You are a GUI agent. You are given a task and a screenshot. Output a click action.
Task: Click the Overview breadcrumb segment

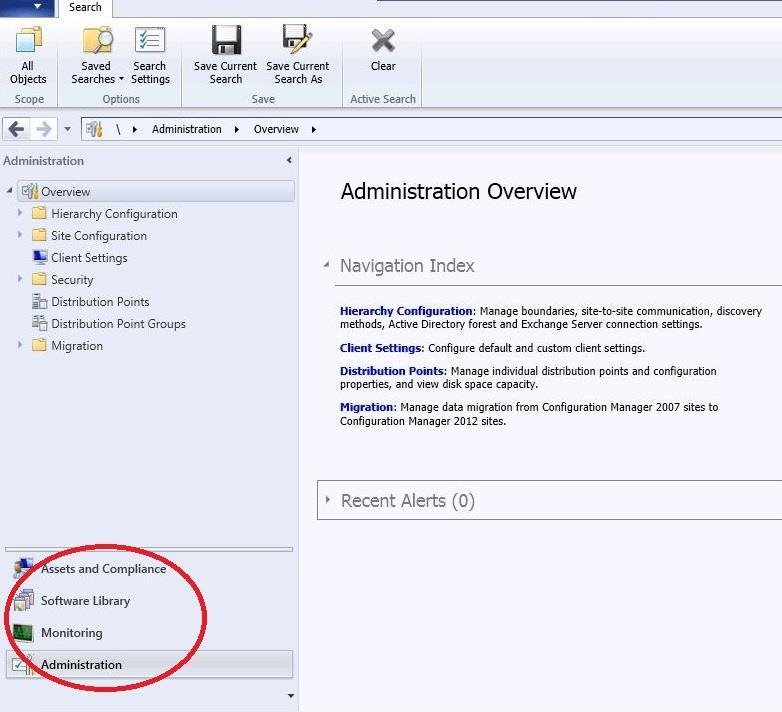276,130
